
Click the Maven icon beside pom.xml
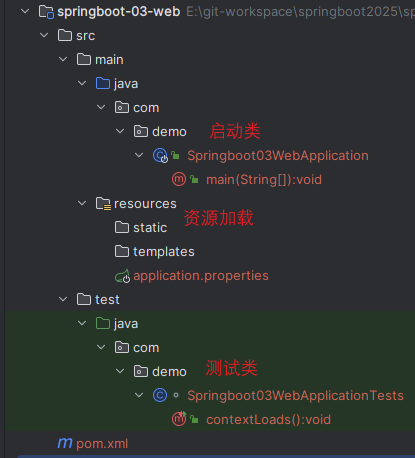point(65,443)
